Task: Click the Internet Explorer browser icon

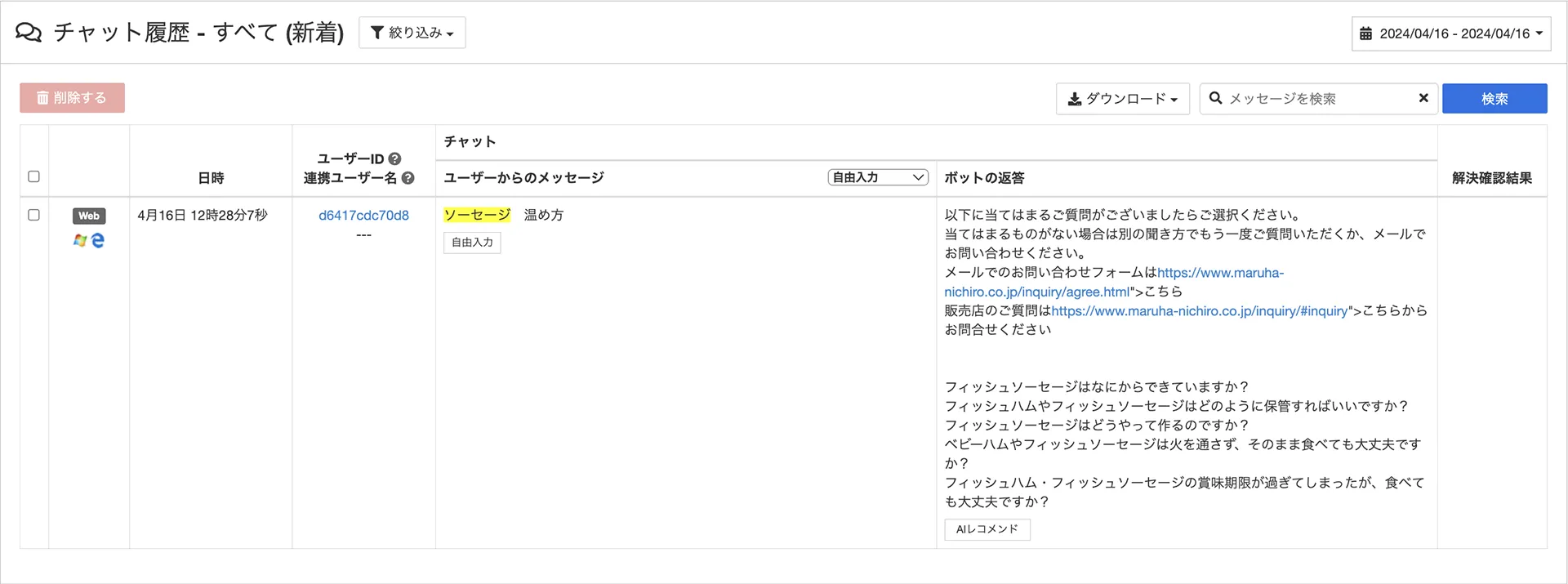Action: pyautogui.click(x=98, y=240)
